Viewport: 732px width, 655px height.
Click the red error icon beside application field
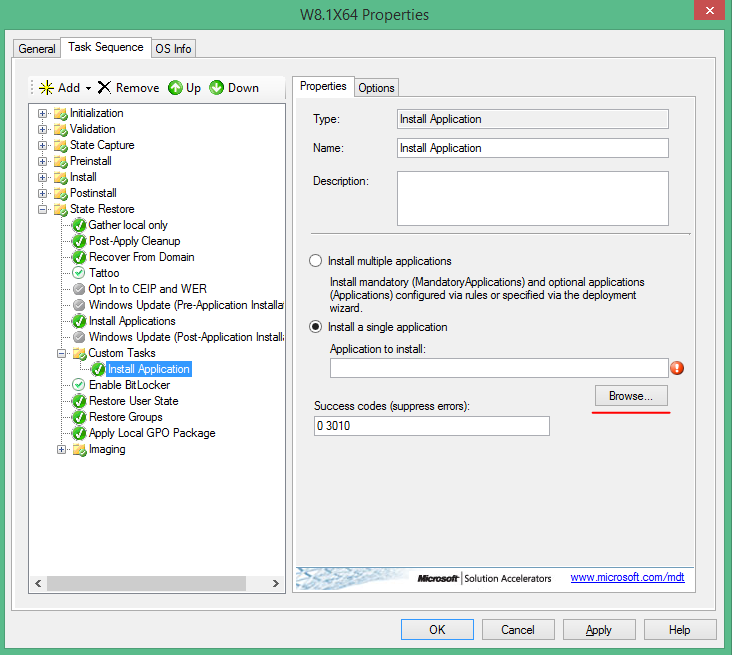[x=677, y=368]
